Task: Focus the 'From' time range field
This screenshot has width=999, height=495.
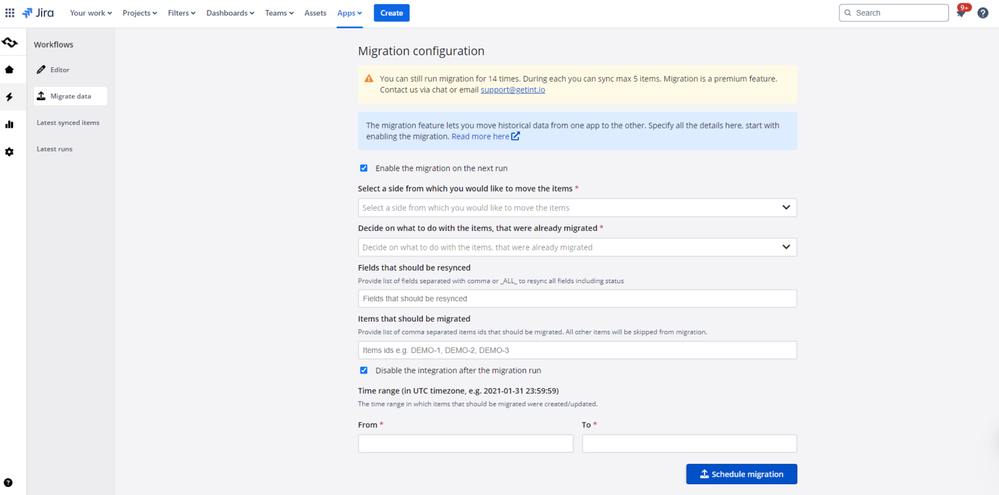Action: click(465, 444)
